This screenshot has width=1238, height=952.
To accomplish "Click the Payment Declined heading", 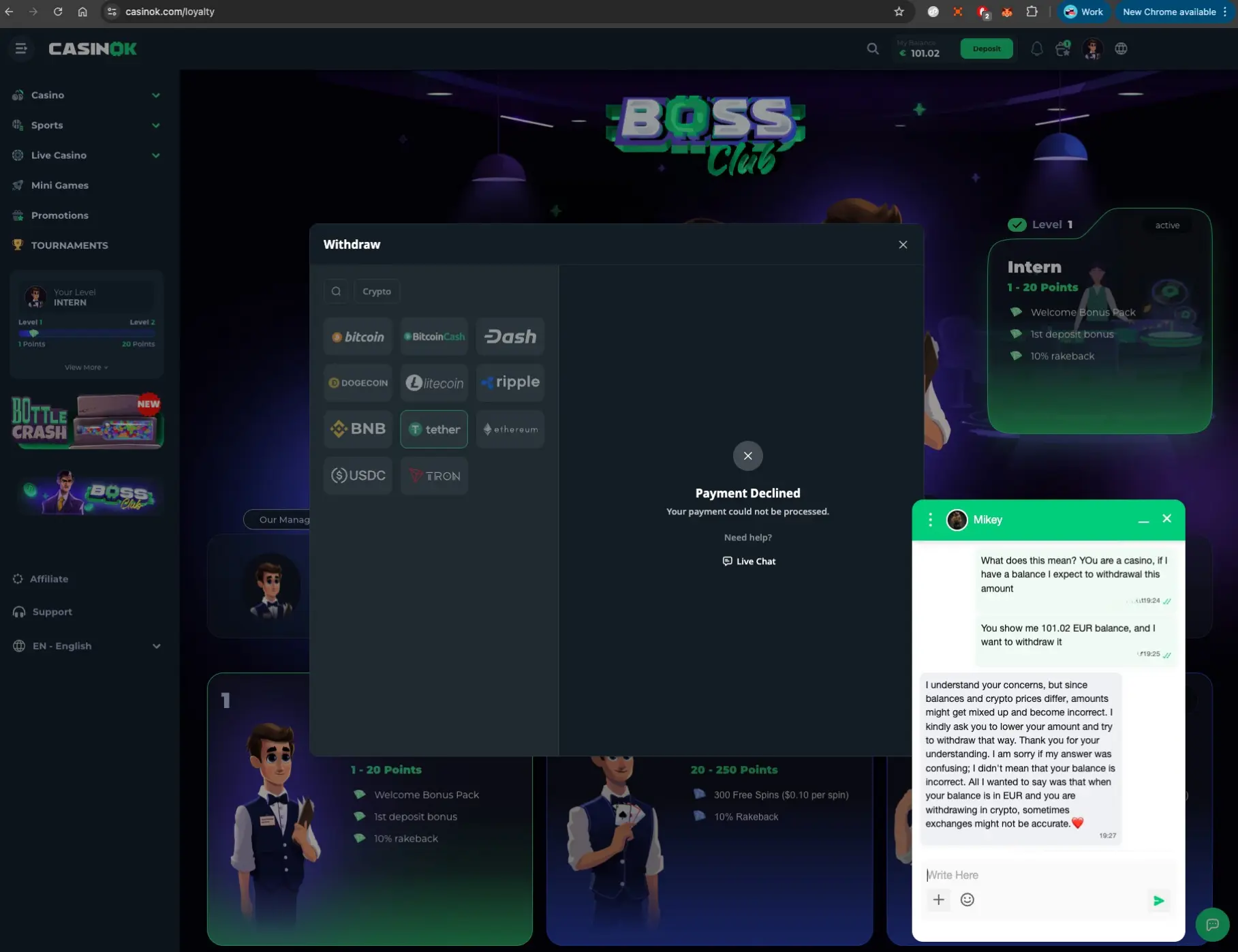I will point(747,493).
